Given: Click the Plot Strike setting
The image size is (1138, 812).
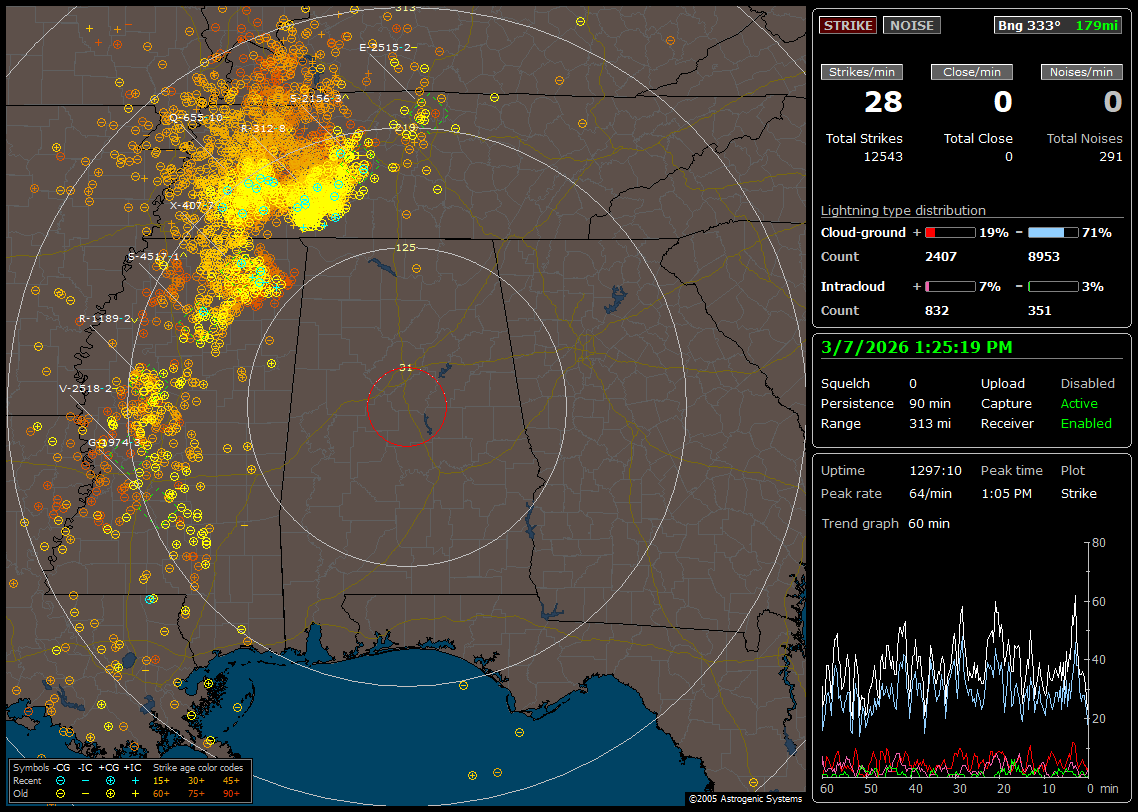Looking at the screenshot, I should [1078, 493].
